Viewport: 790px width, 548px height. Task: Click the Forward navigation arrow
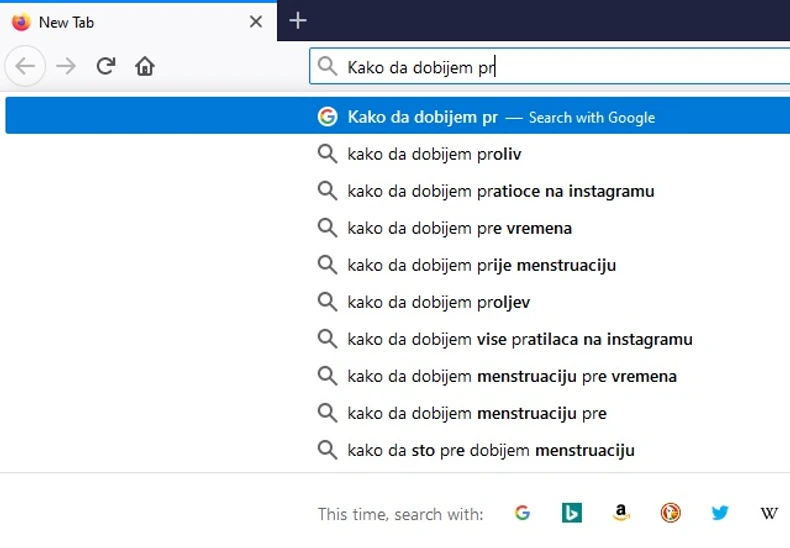(x=66, y=67)
